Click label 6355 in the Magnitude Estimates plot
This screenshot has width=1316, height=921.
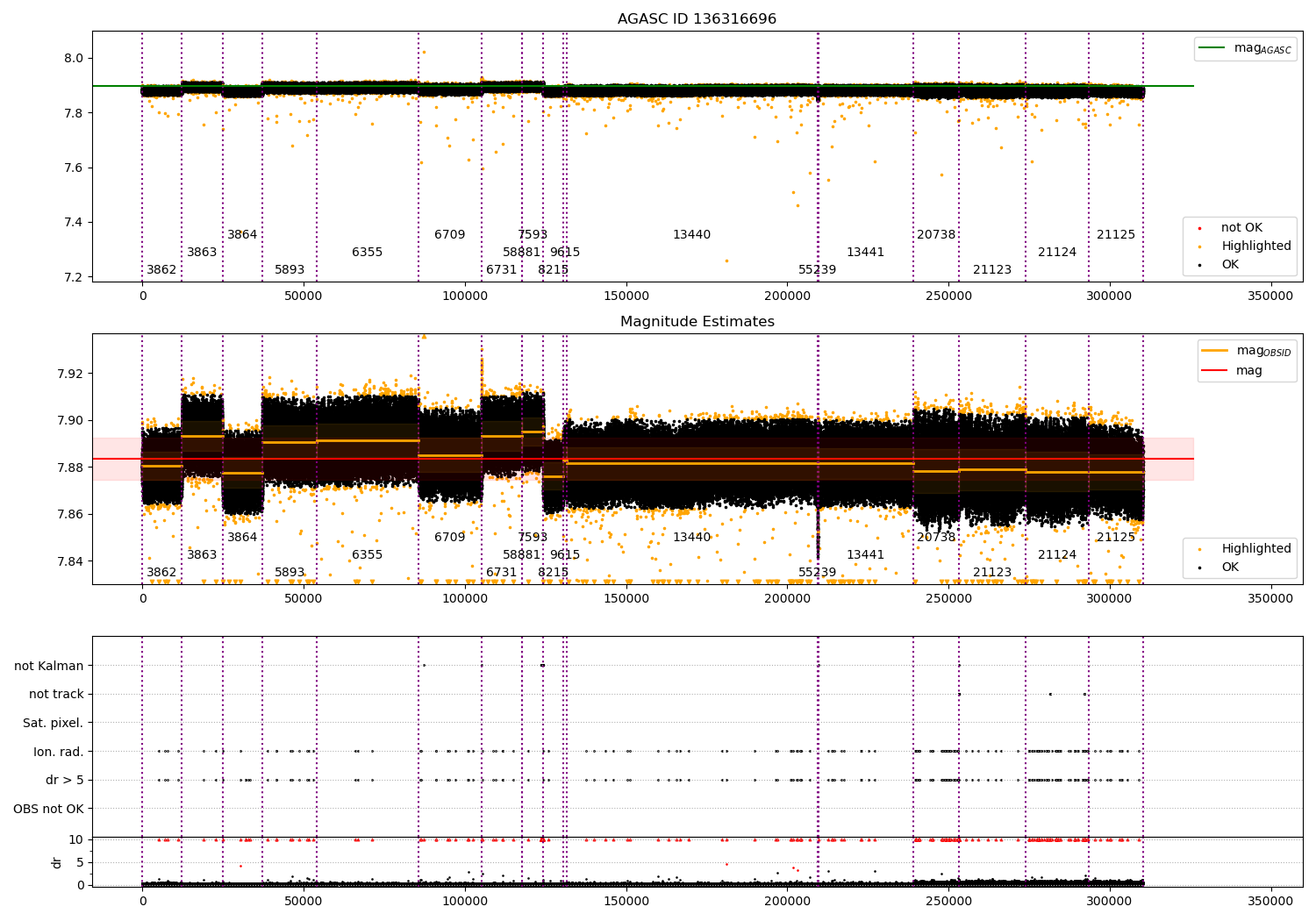click(x=367, y=555)
